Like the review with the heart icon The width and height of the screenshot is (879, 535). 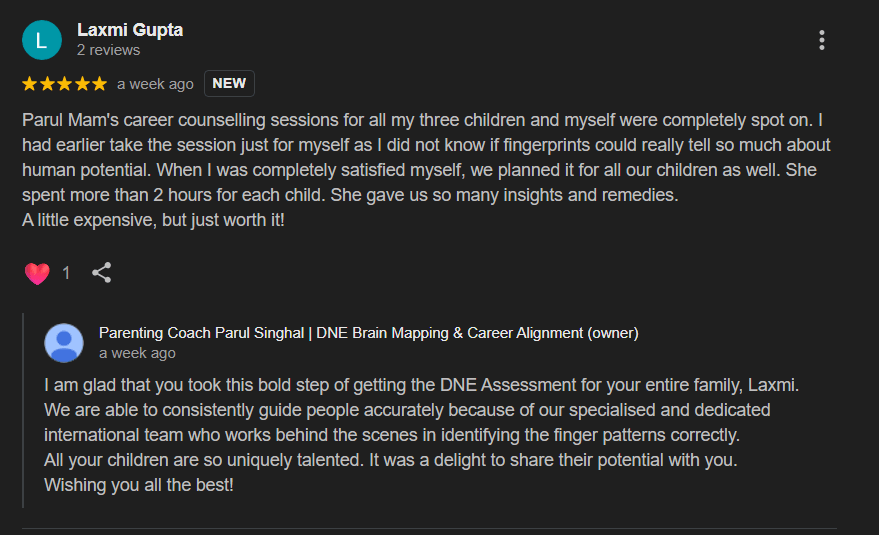[37, 274]
